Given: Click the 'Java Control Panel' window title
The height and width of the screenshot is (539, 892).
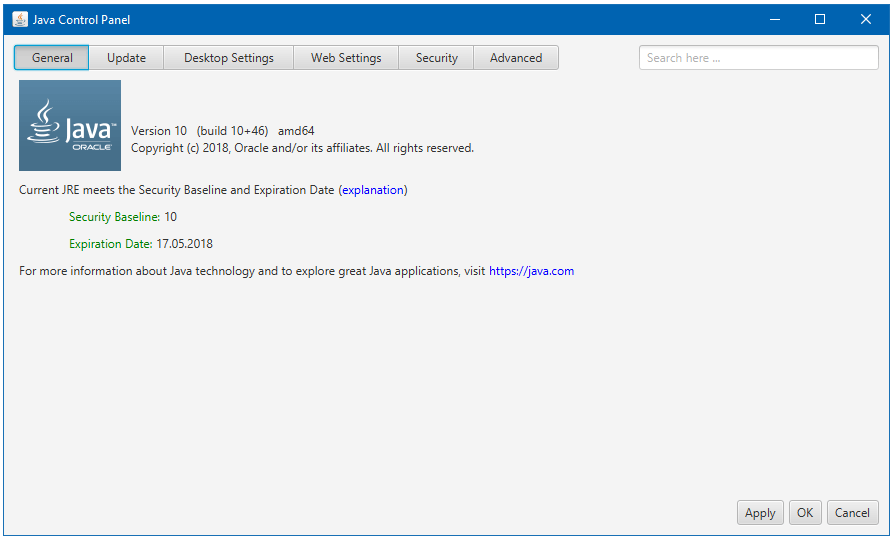Looking at the screenshot, I should 81,20.
